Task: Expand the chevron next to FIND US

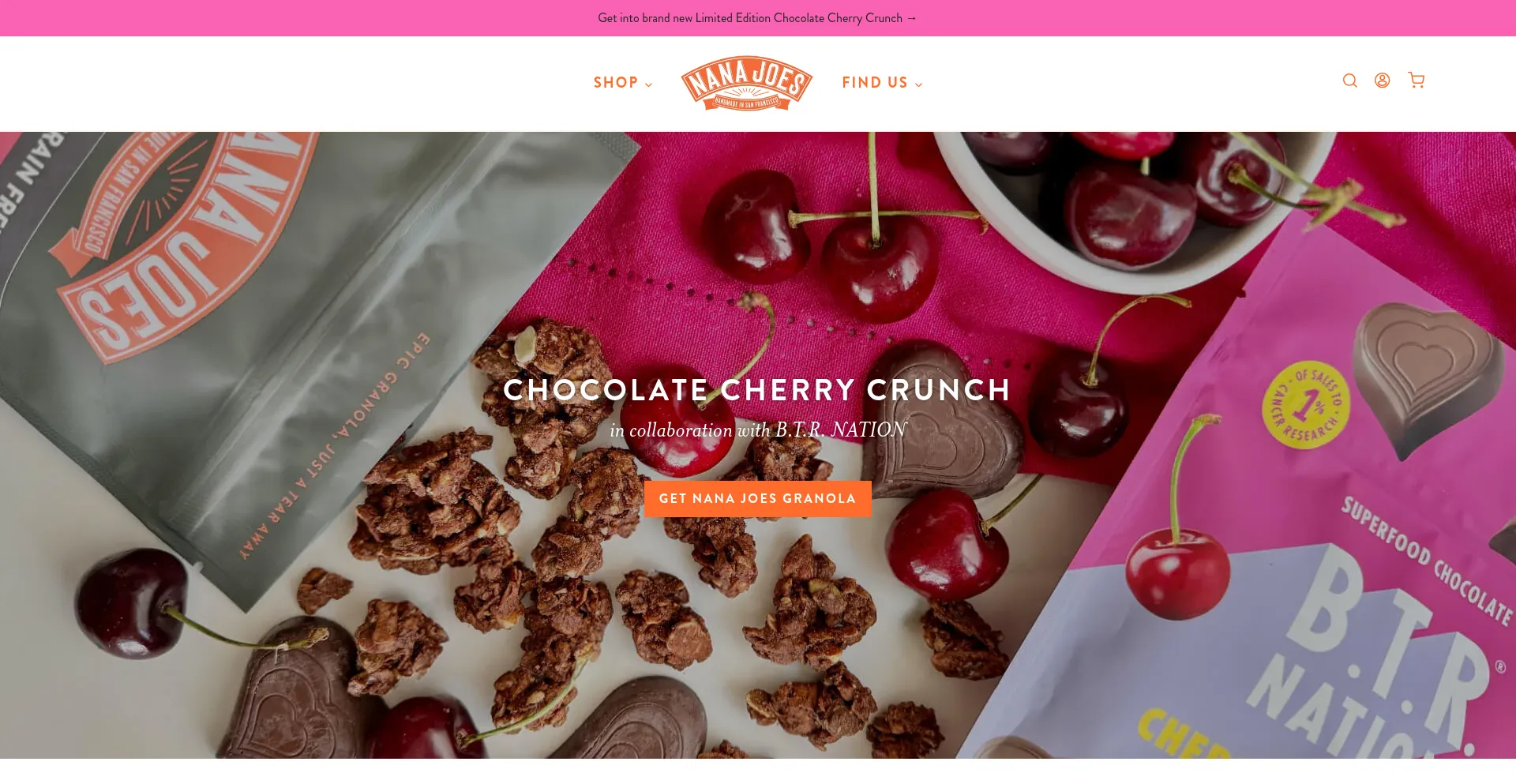Action: point(918,84)
